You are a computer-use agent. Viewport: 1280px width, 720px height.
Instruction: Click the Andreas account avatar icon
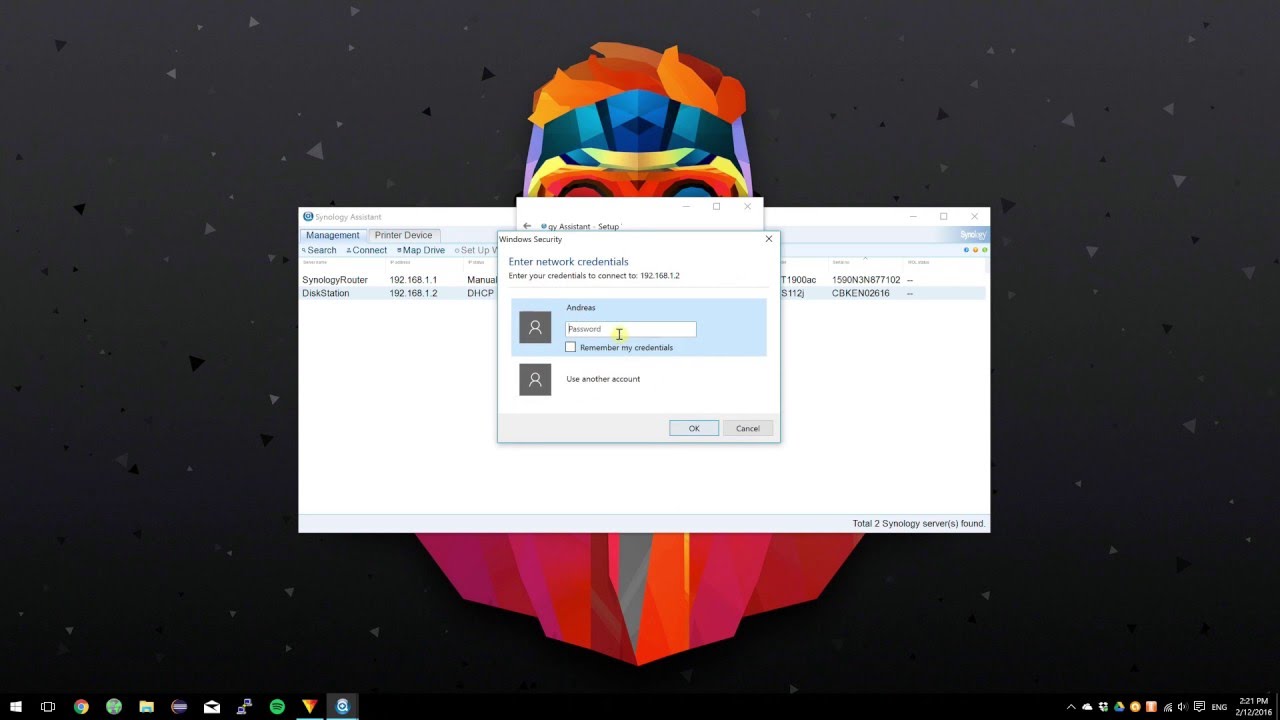(535, 327)
